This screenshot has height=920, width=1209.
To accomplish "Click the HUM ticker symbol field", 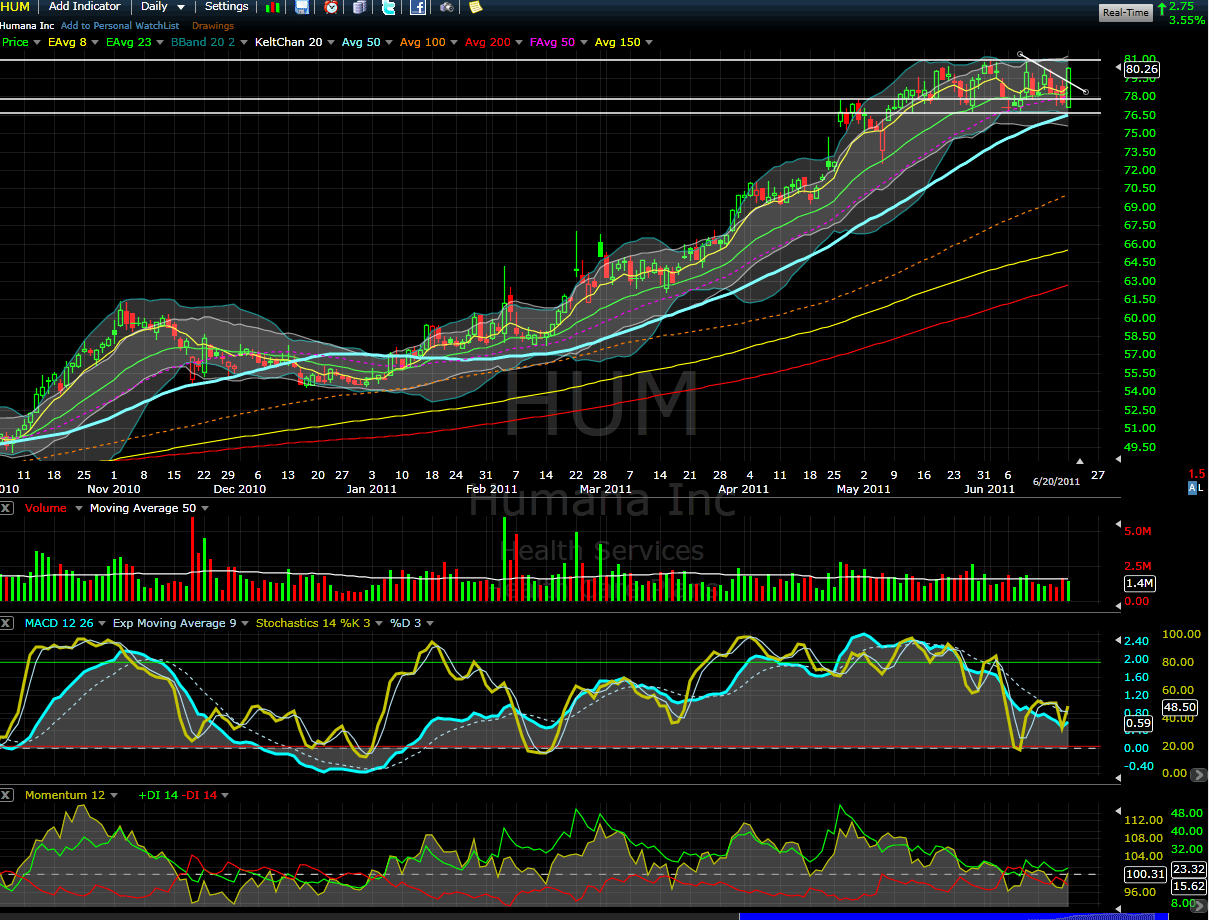I will point(16,7).
